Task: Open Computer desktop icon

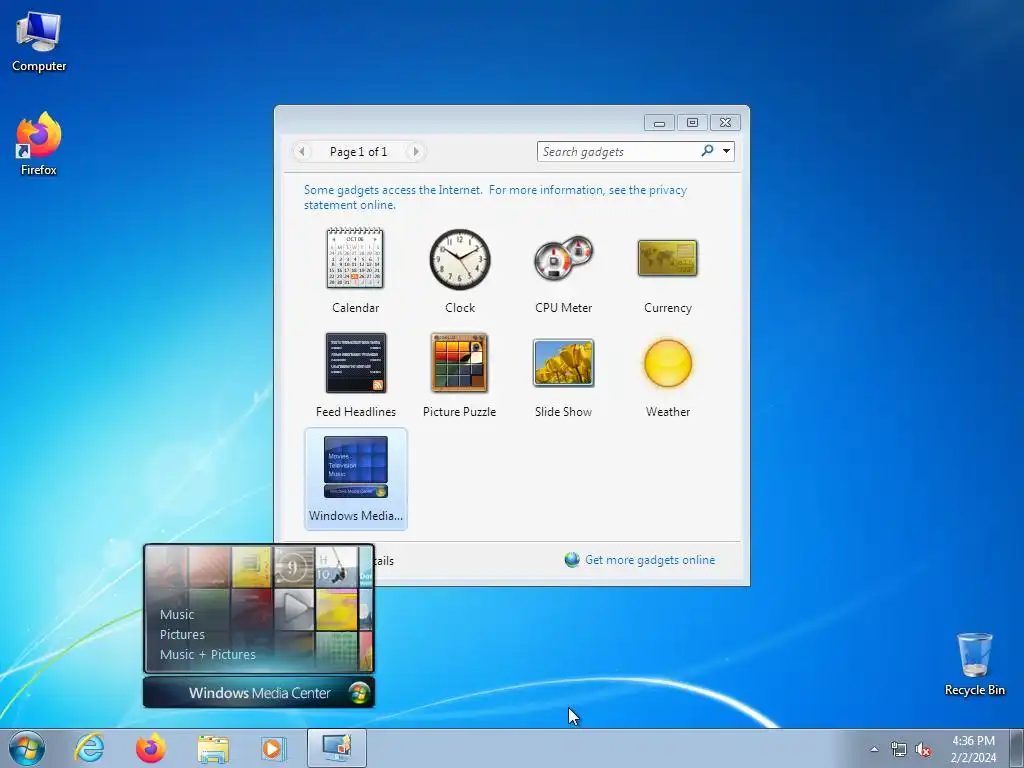Action: (x=39, y=42)
